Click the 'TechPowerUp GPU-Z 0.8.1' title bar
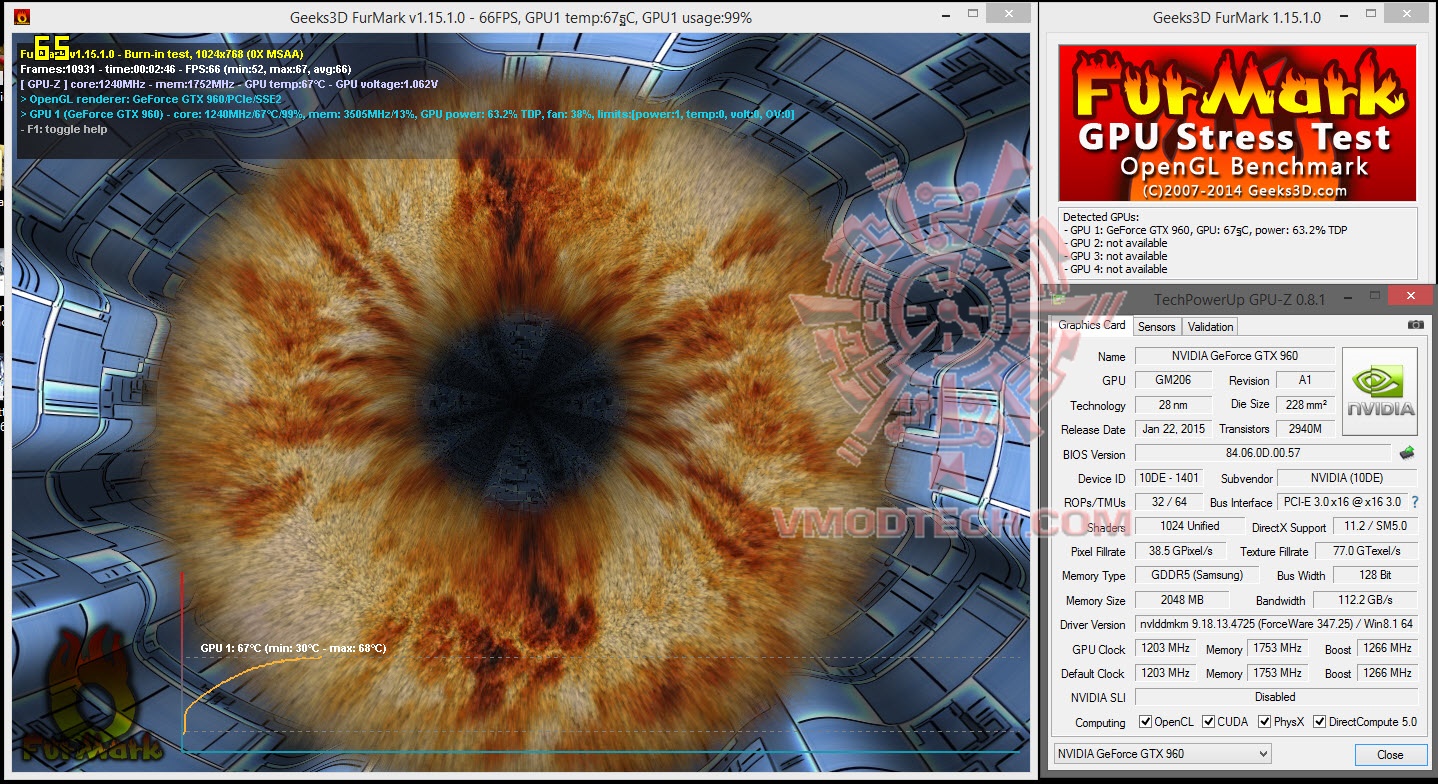Viewport: 1438px width, 784px height. 1239,298
